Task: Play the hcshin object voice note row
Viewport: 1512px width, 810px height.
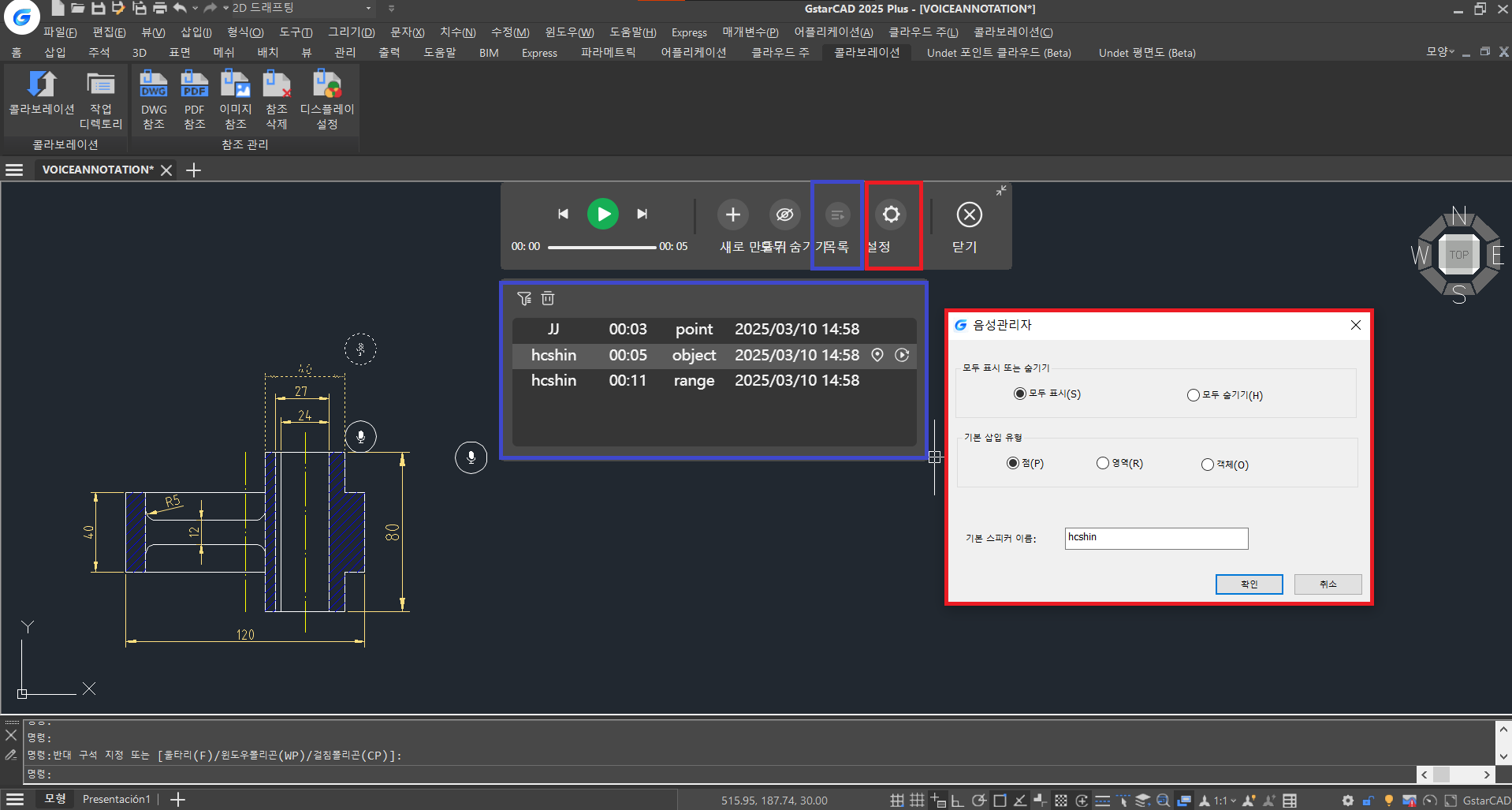Action: pyautogui.click(x=902, y=355)
